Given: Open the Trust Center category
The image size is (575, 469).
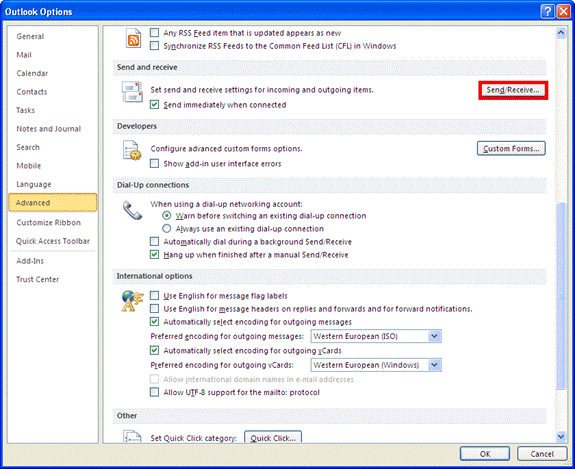Looking at the screenshot, I should click(x=38, y=279).
